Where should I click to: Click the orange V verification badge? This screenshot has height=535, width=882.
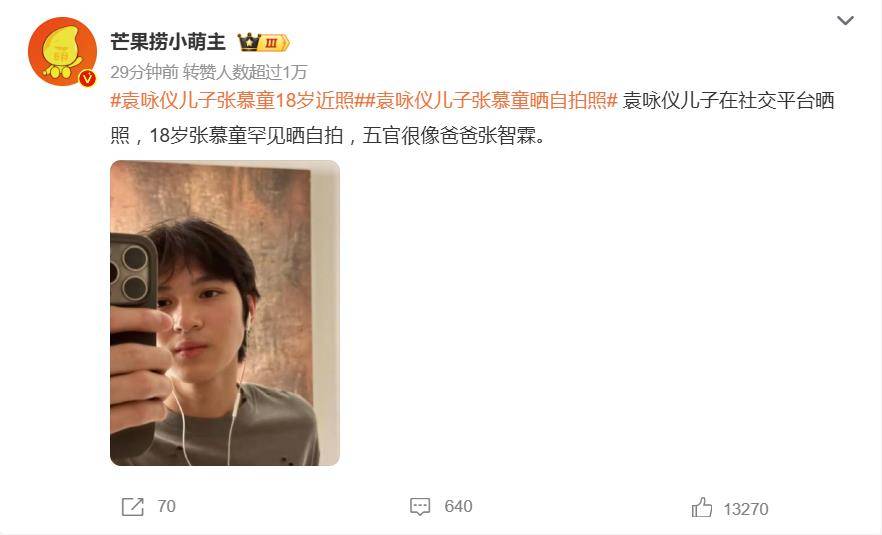pyautogui.click(x=87, y=78)
